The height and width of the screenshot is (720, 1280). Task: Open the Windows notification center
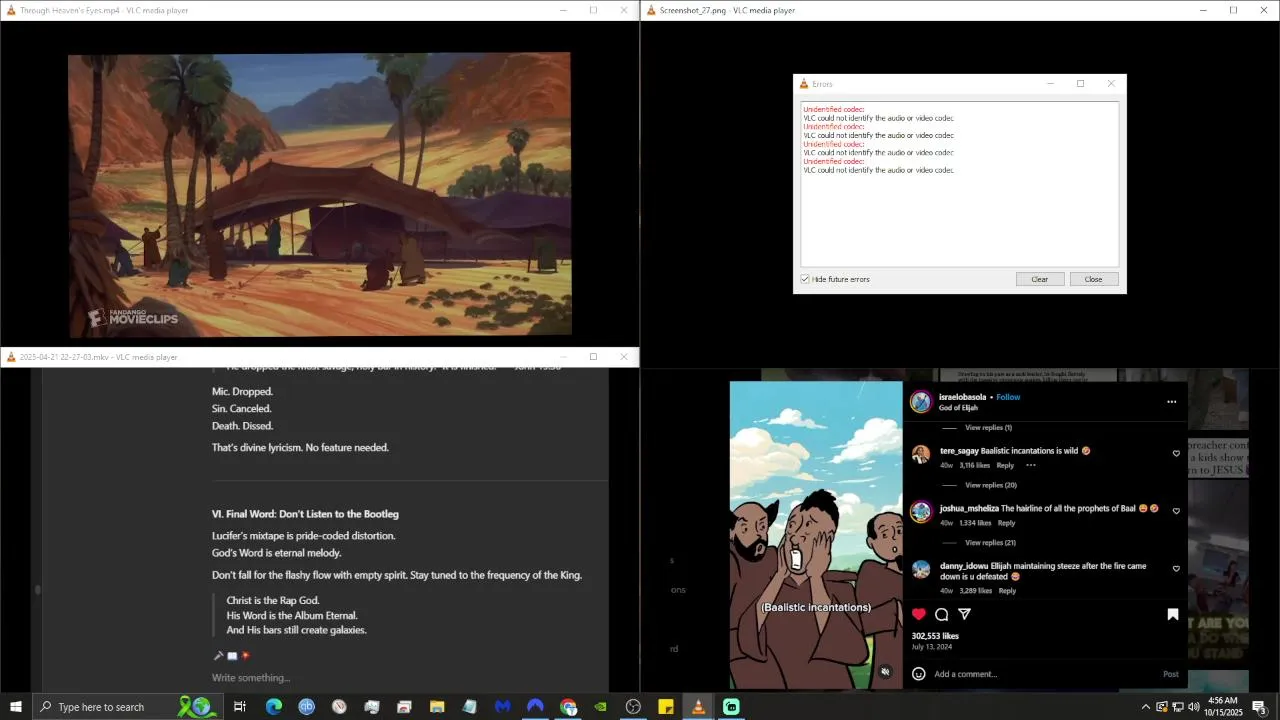[x=1260, y=707]
